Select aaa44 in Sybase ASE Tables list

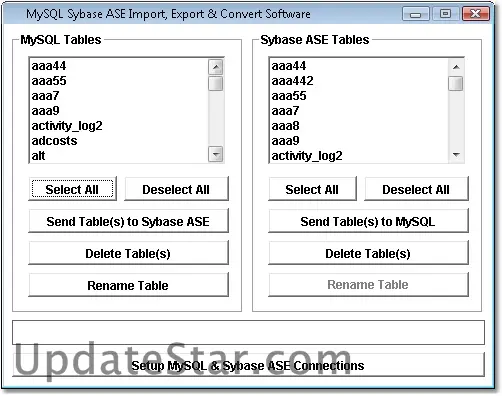point(359,66)
